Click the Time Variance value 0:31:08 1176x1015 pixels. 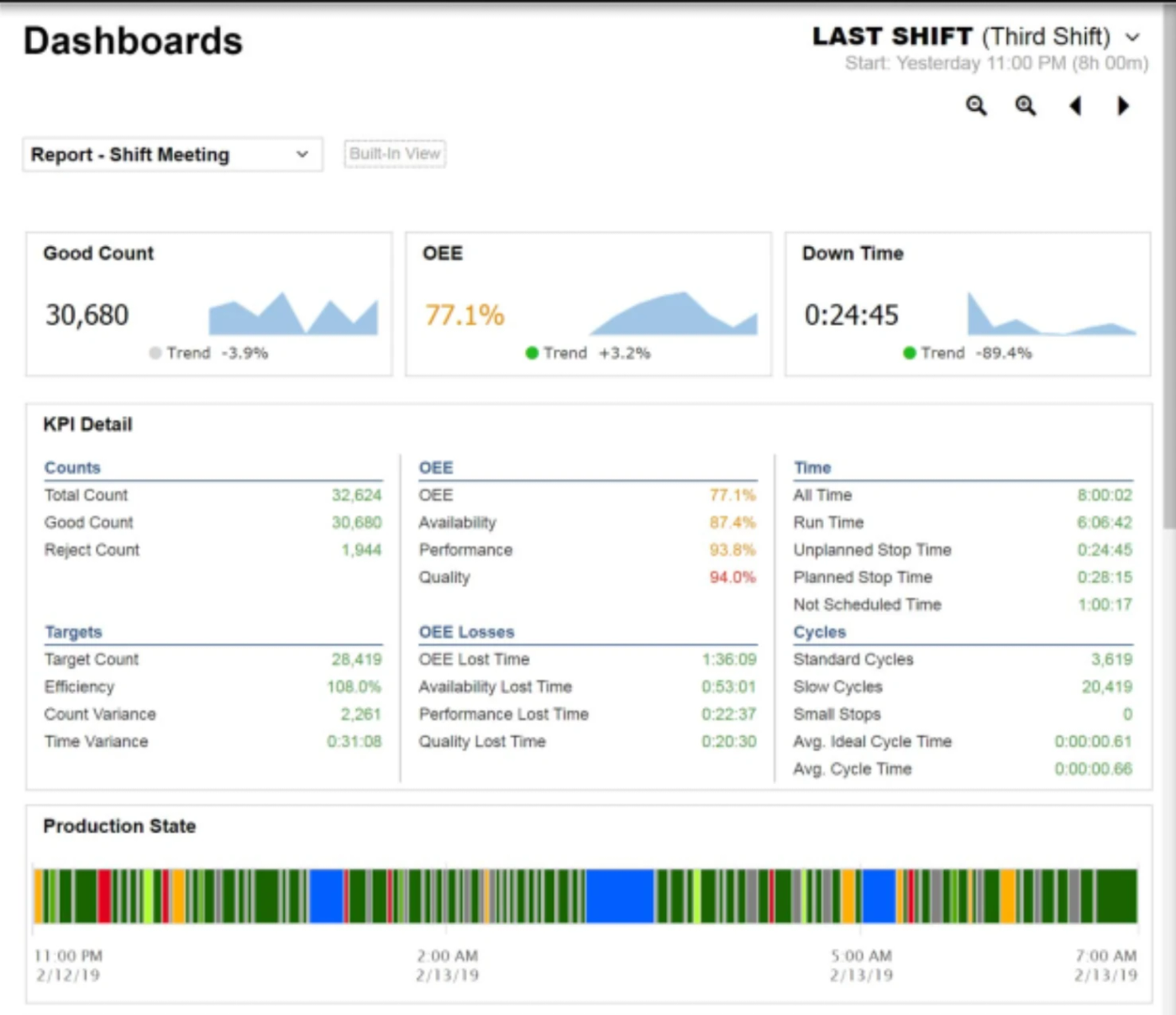(354, 741)
